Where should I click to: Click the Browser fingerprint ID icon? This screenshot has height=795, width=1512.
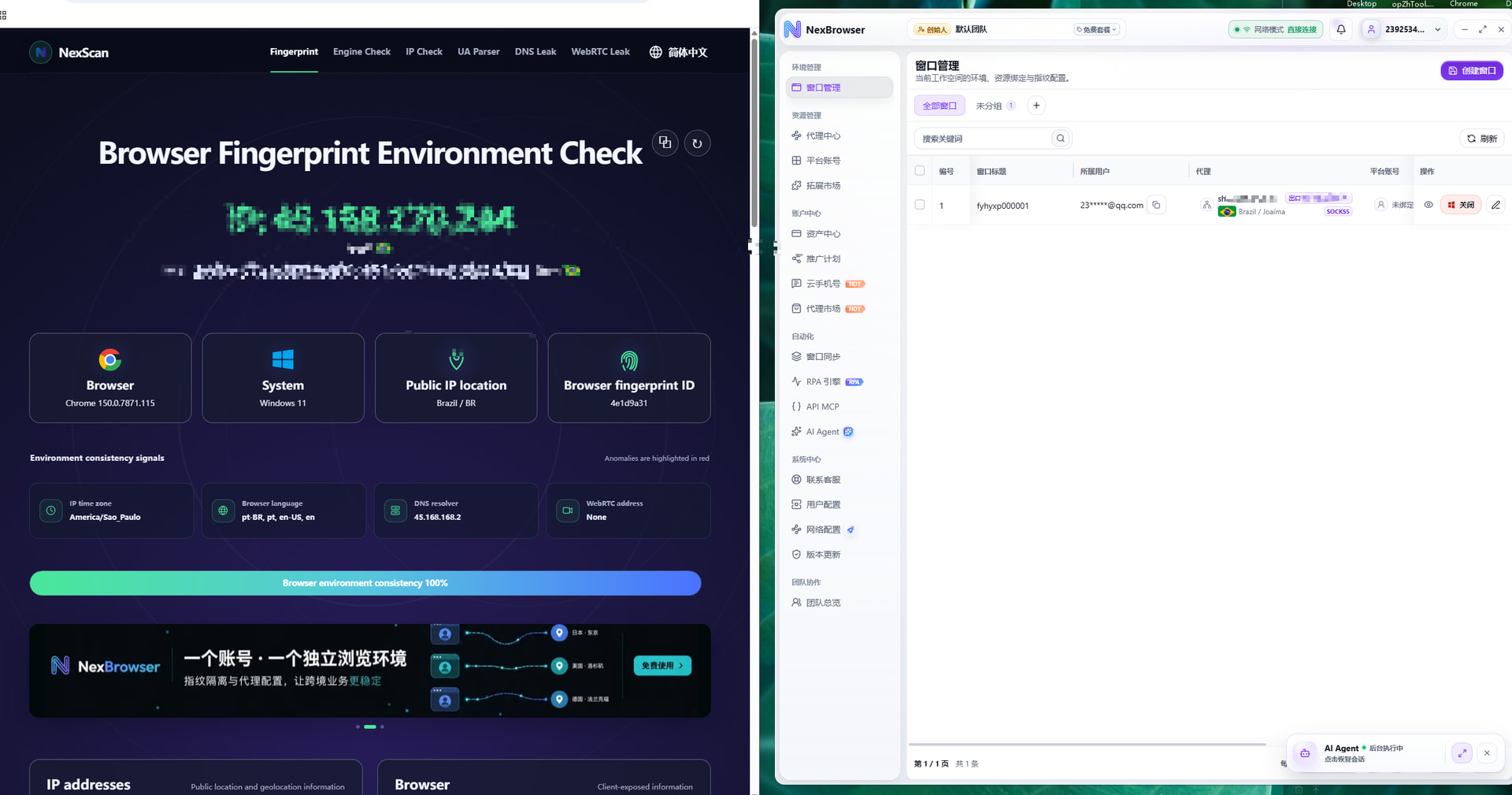(628, 361)
